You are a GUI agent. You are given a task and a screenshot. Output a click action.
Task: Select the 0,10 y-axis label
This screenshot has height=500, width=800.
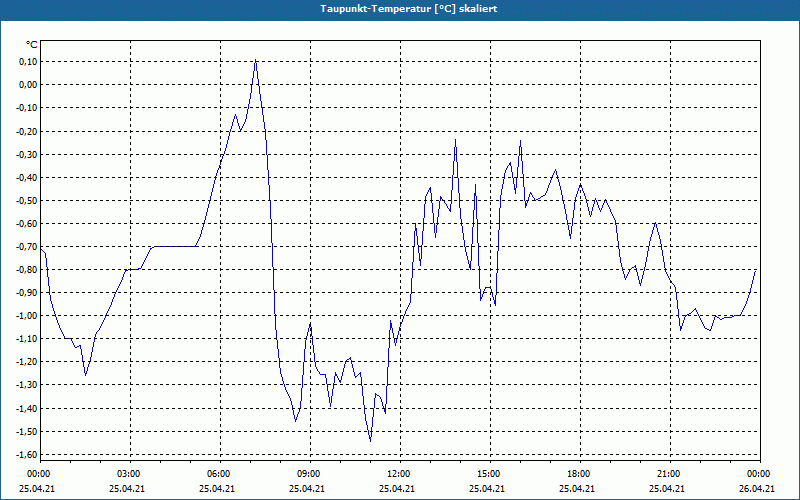[x=27, y=61]
